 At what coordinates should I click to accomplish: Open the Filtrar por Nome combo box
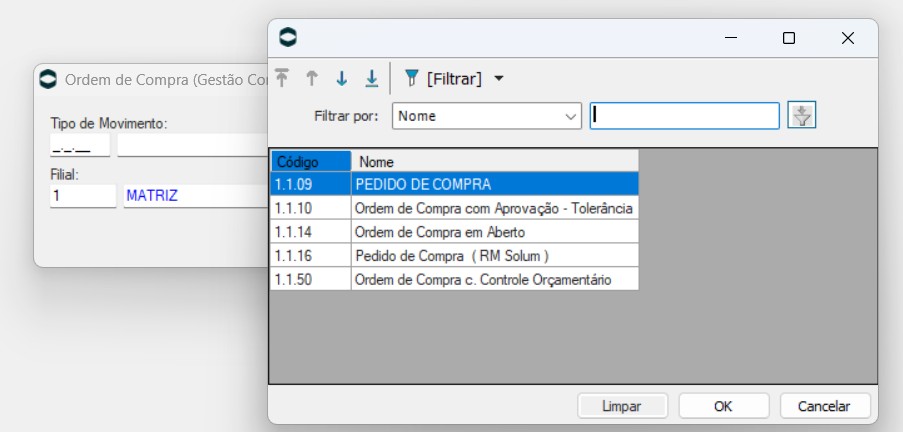tap(487, 116)
